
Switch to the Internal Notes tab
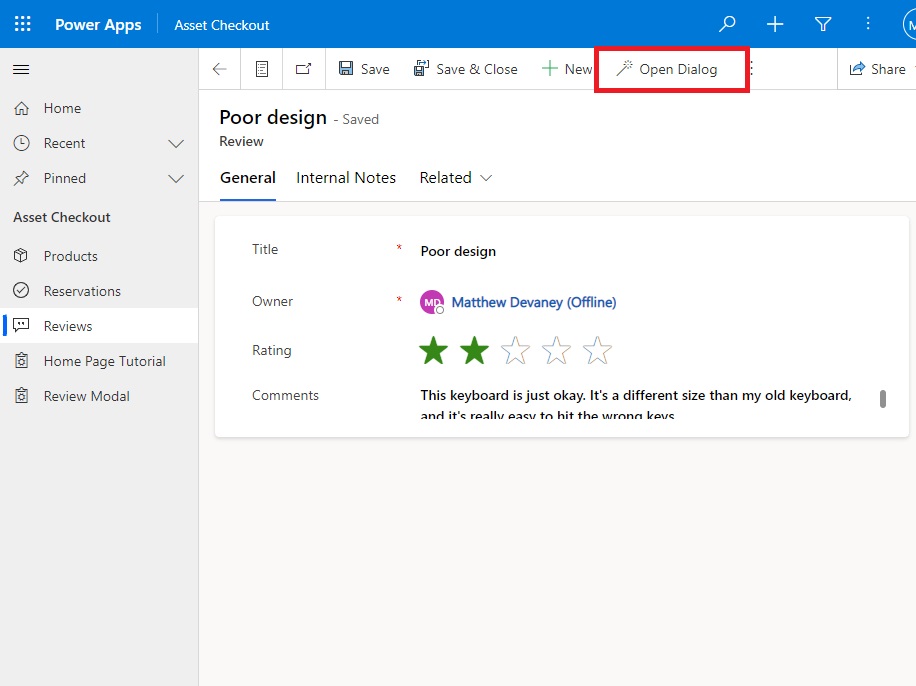346,177
